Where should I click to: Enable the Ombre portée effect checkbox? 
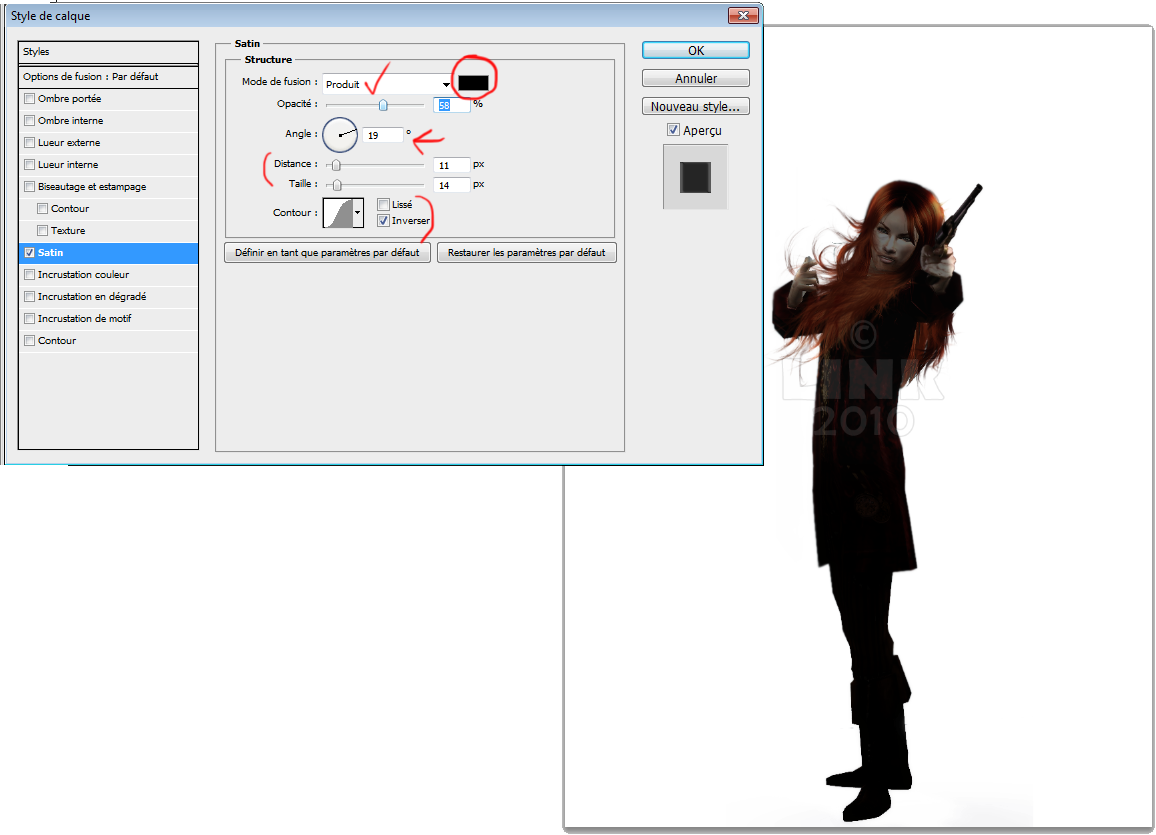point(30,99)
